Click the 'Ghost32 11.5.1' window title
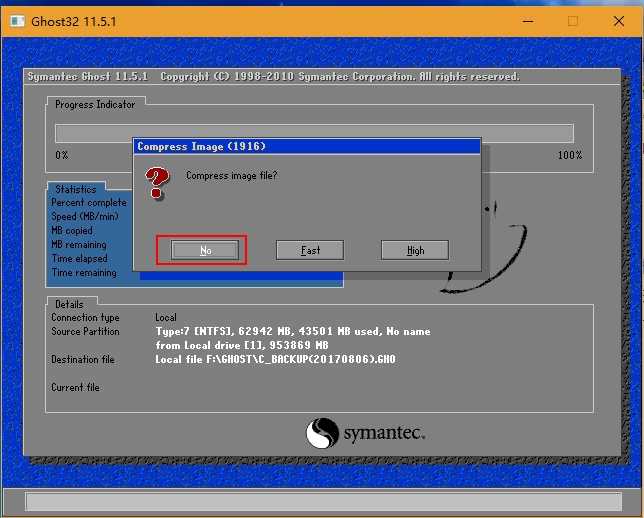Screen dimensions: 644x518 [x=74, y=21]
